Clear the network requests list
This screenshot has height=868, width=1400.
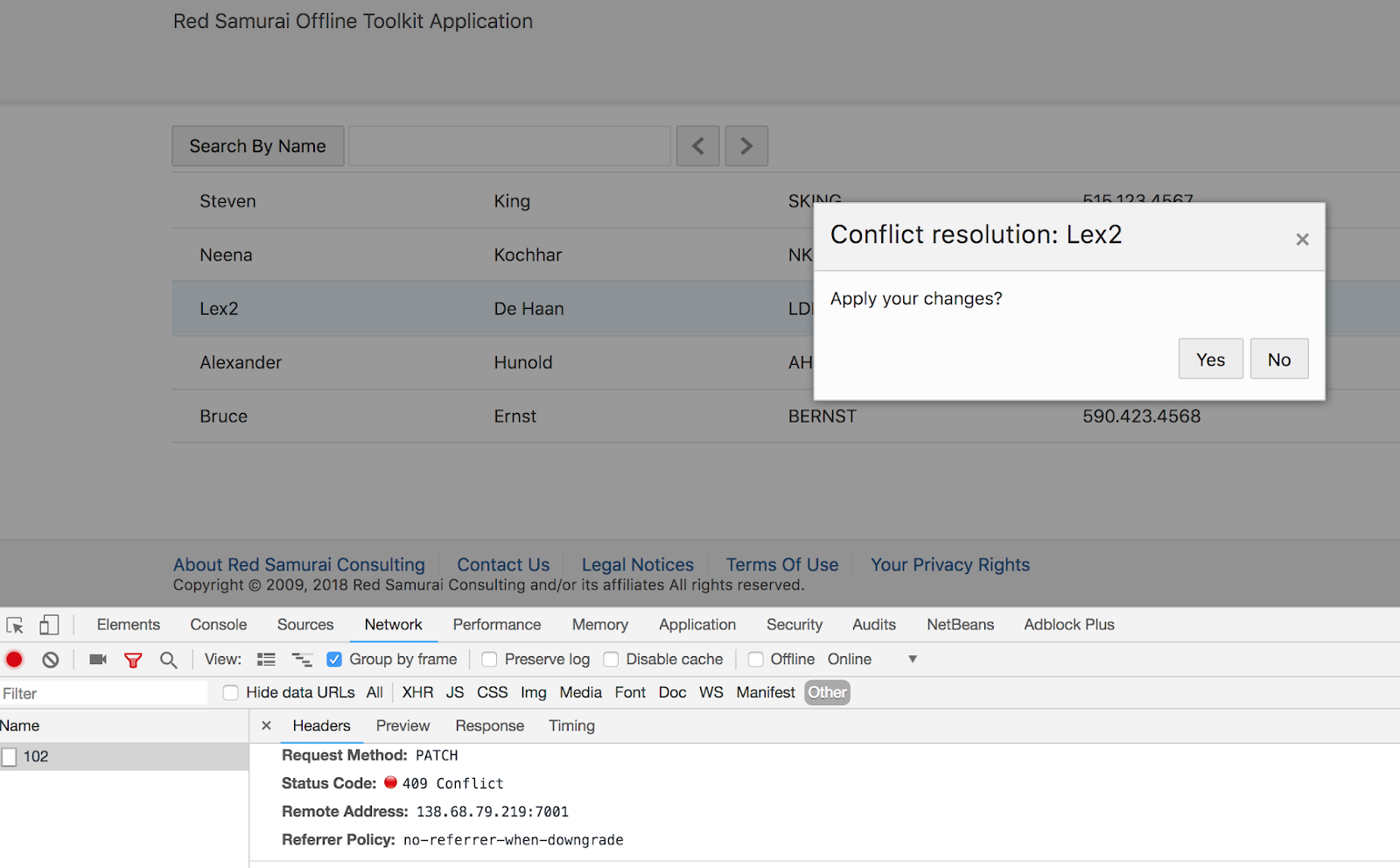tap(50, 659)
